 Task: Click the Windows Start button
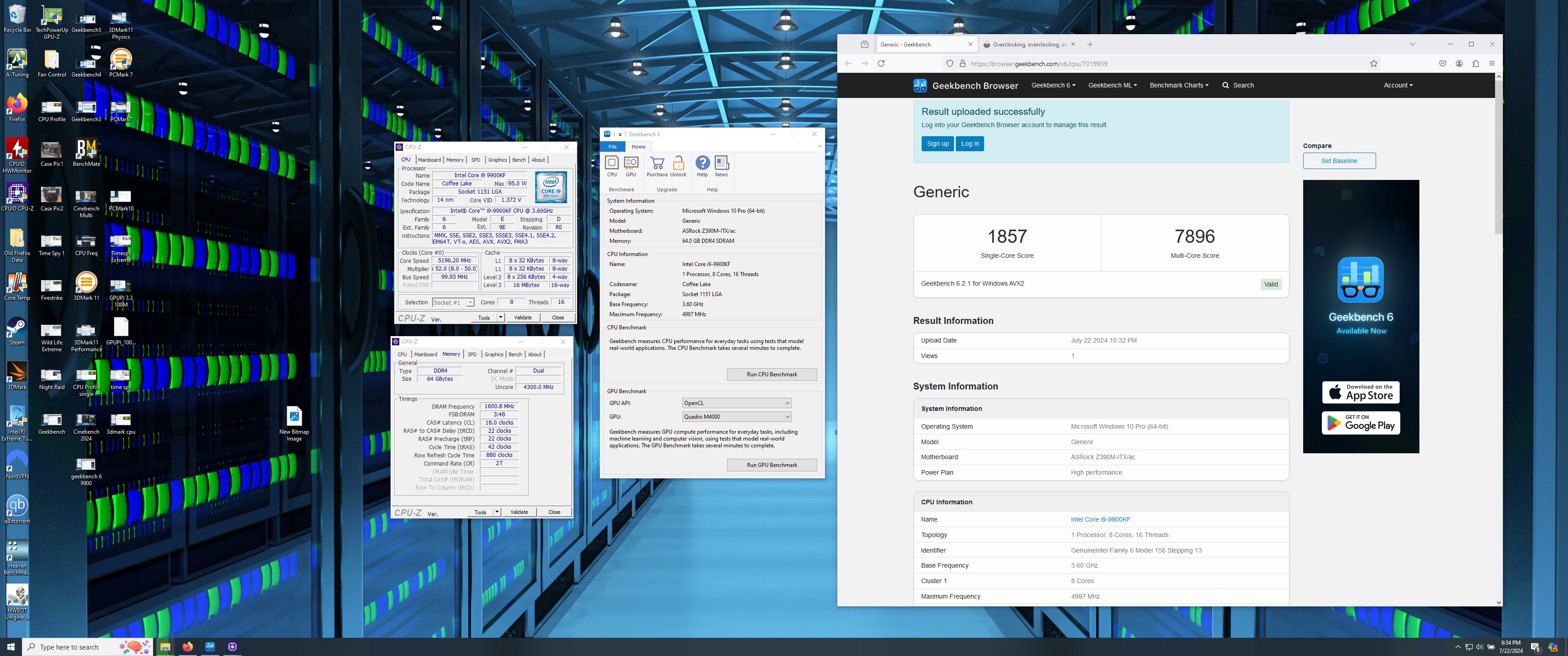pyautogui.click(x=10, y=647)
